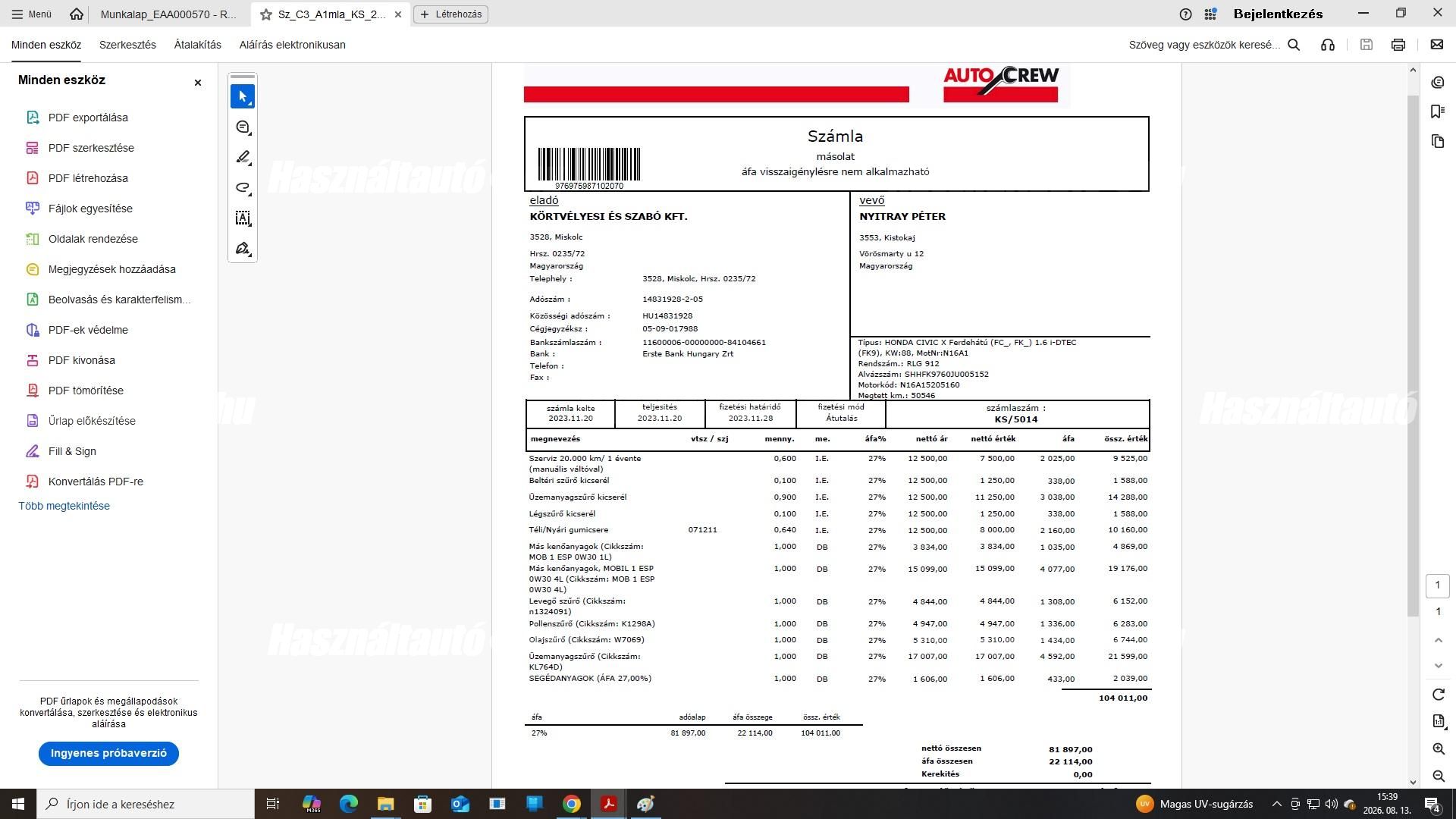Open the Átalakítás tab

(198, 45)
